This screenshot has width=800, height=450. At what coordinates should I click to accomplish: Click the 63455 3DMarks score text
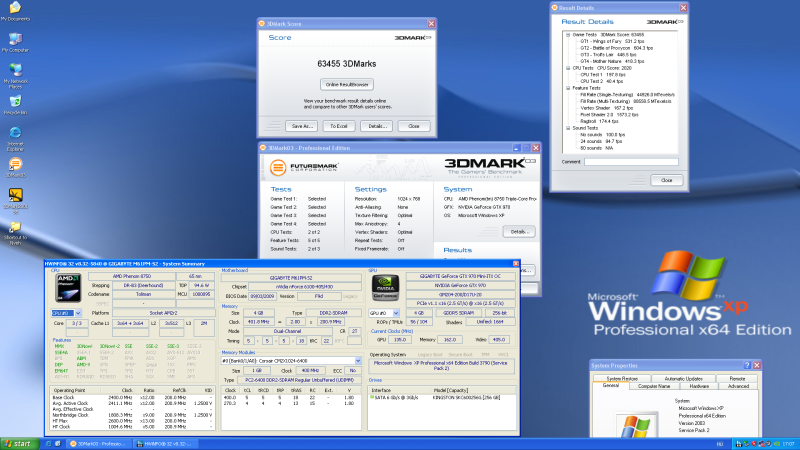(346, 64)
